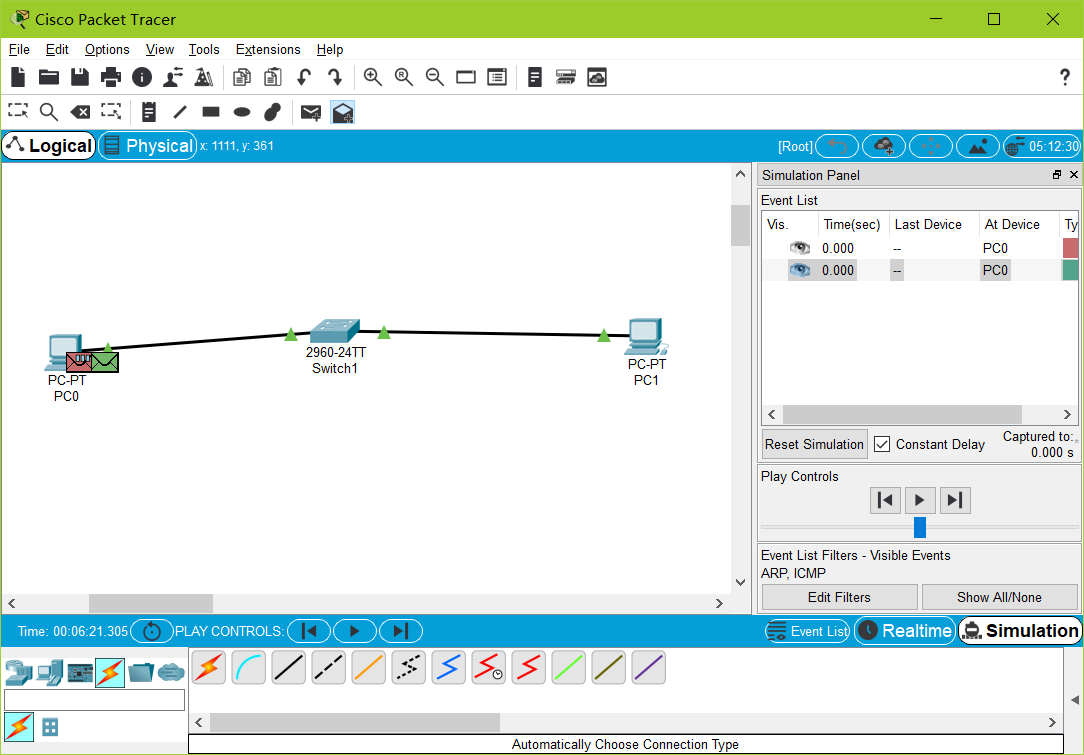This screenshot has height=755, width=1084.
Task: Play simulation in Simulation Panel
Action: (919, 500)
